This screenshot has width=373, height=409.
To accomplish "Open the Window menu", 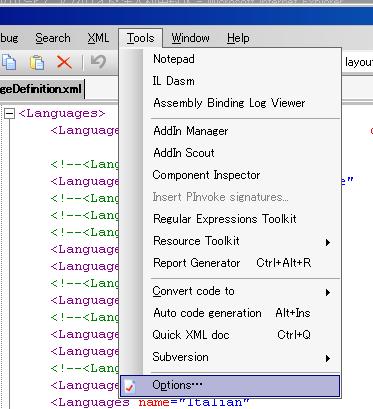I will [191, 38].
